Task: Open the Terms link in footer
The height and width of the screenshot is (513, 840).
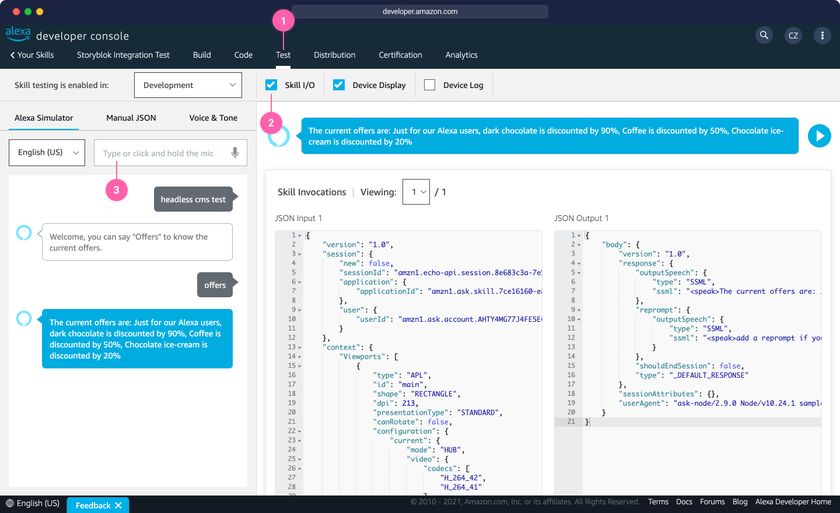Action: pyautogui.click(x=658, y=502)
